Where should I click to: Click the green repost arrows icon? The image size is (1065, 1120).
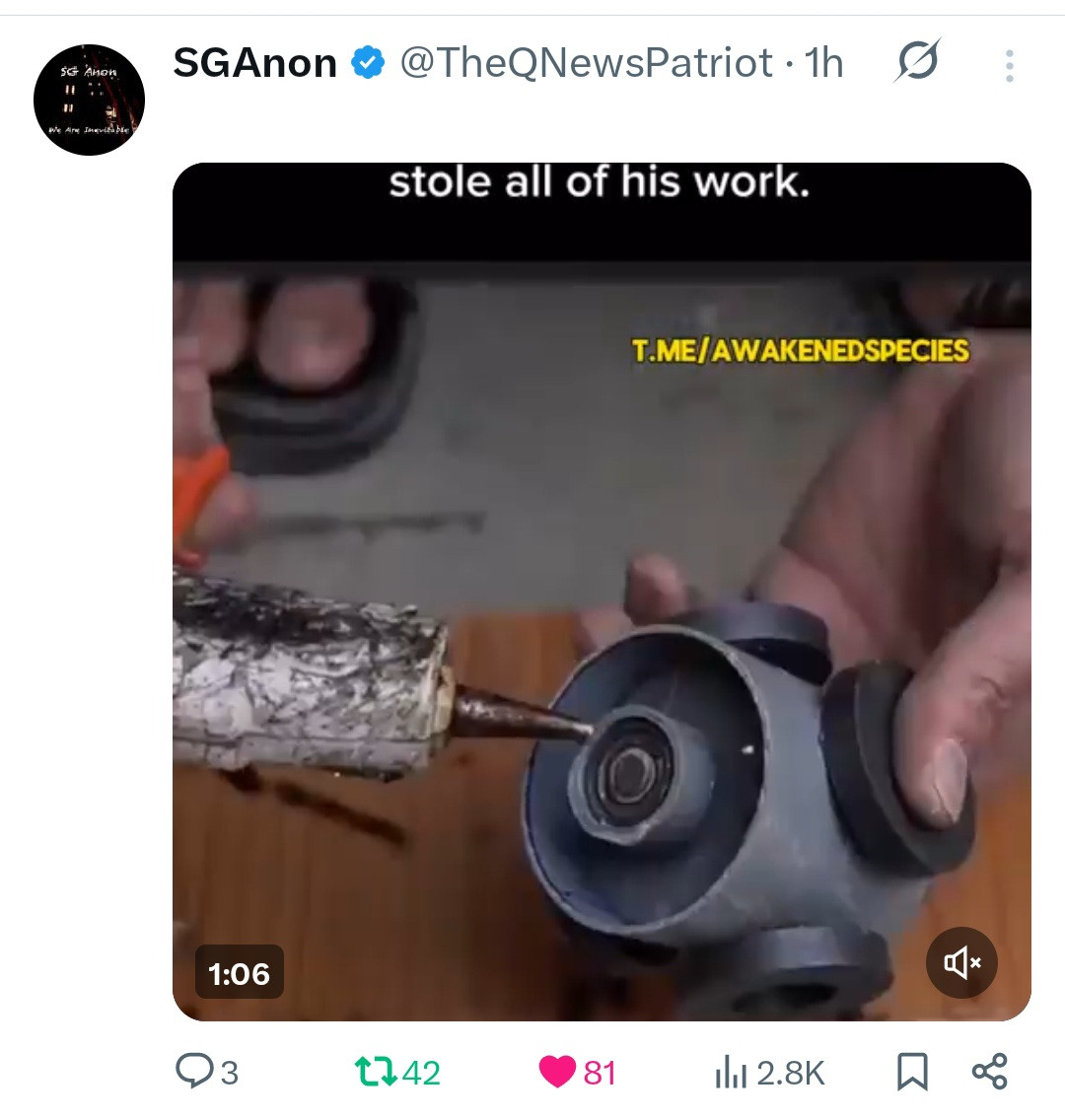click(x=375, y=1072)
